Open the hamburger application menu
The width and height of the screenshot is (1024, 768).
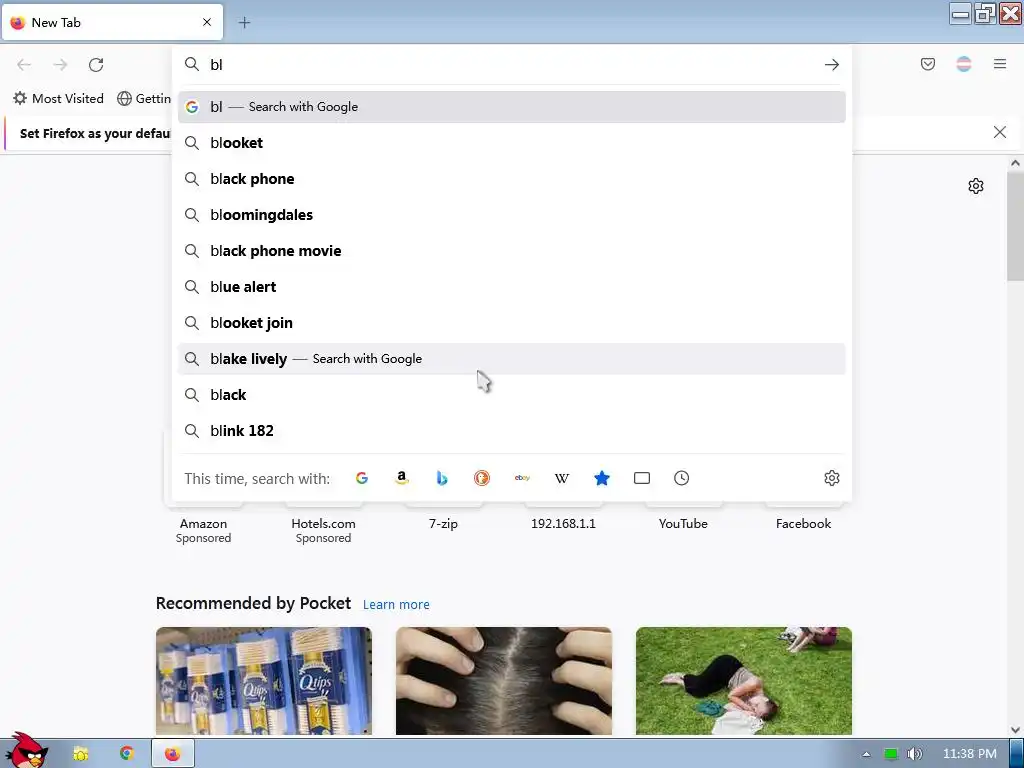click(1000, 64)
